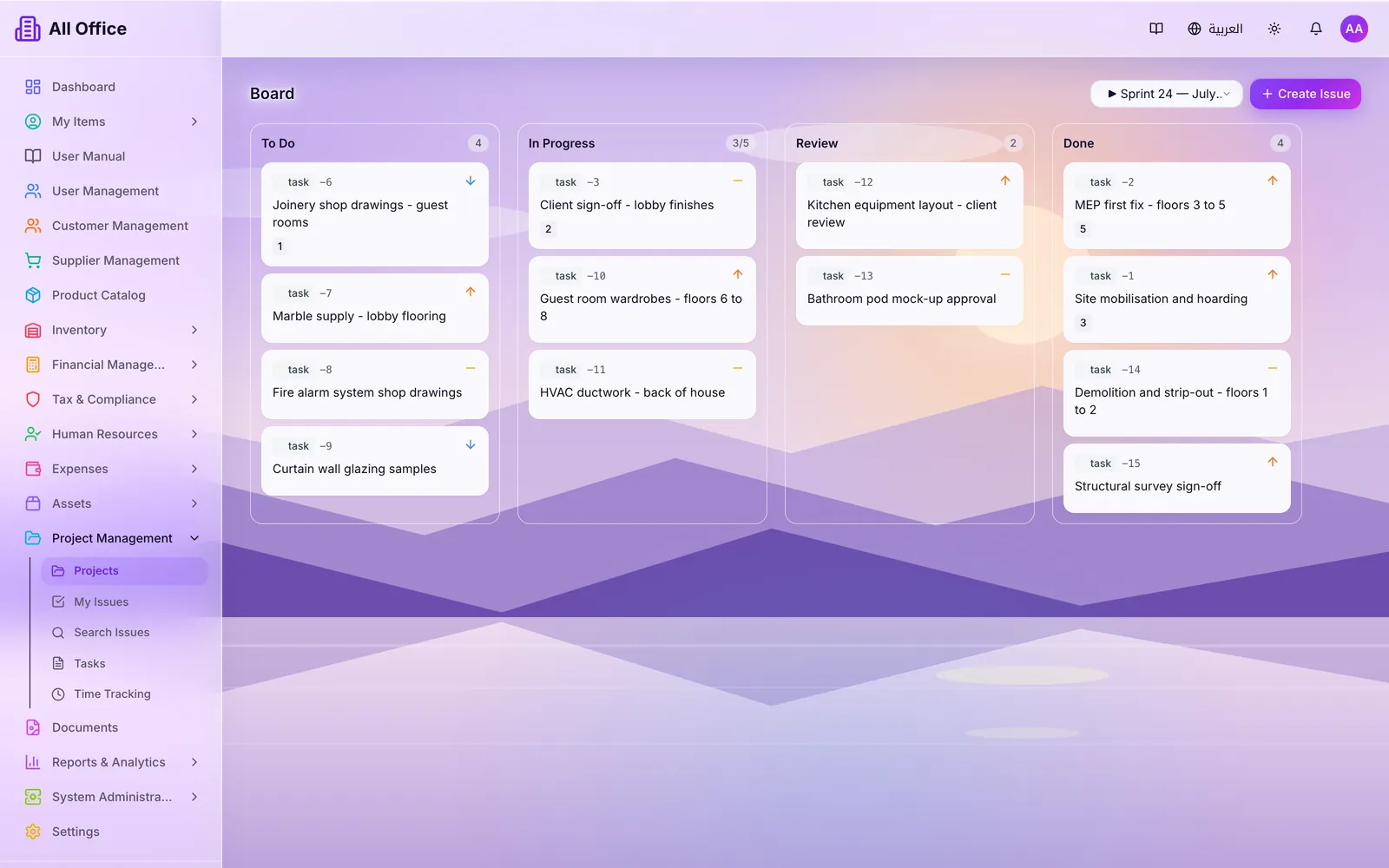Click the User Manual sidebar icon

(x=33, y=156)
